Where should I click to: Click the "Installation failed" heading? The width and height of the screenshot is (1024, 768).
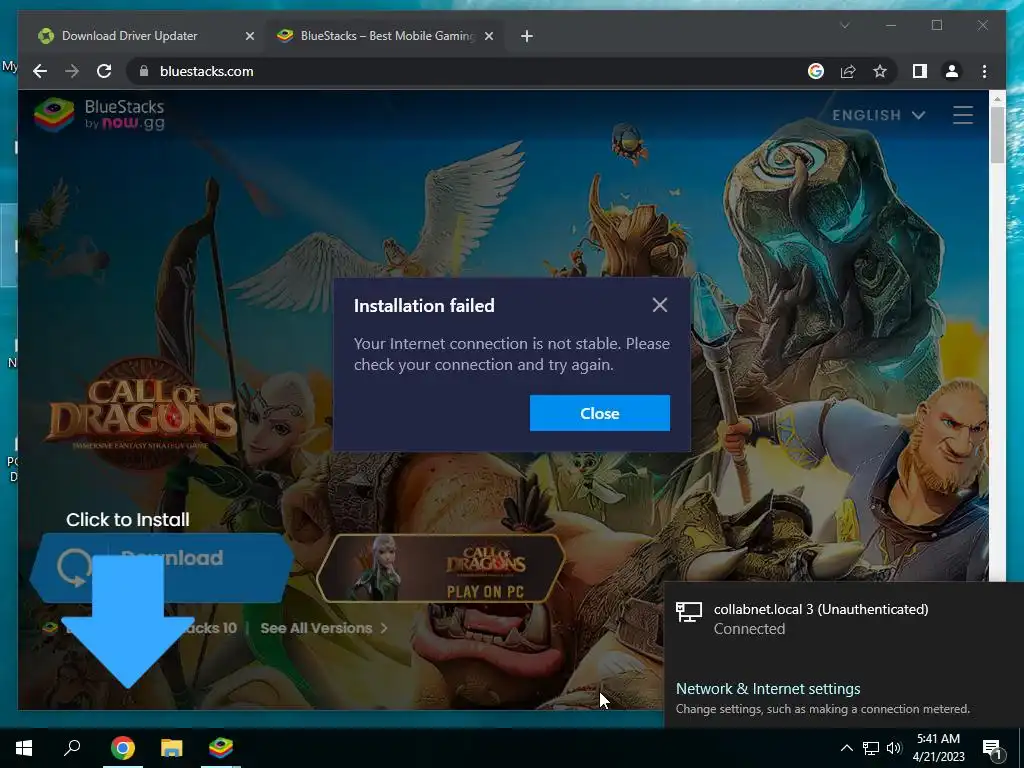coord(424,306)
